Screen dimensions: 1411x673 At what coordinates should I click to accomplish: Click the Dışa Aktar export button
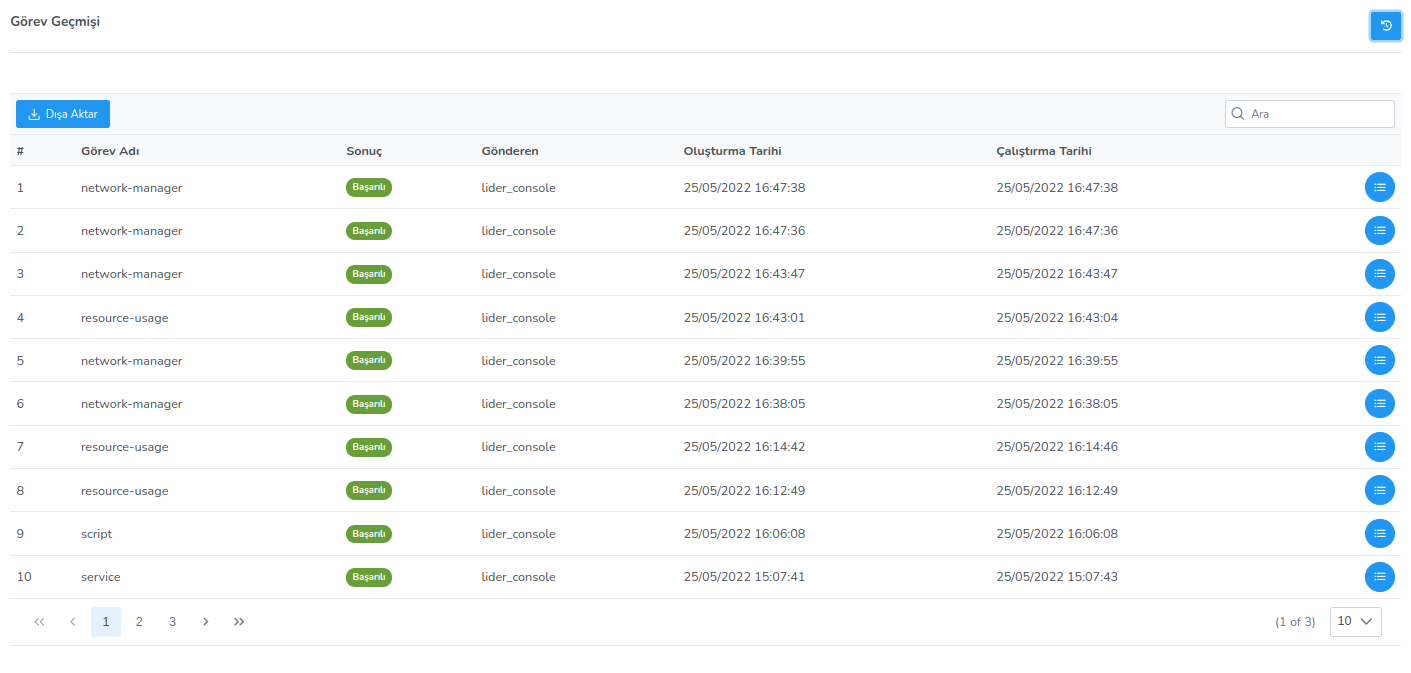[63, 114]
